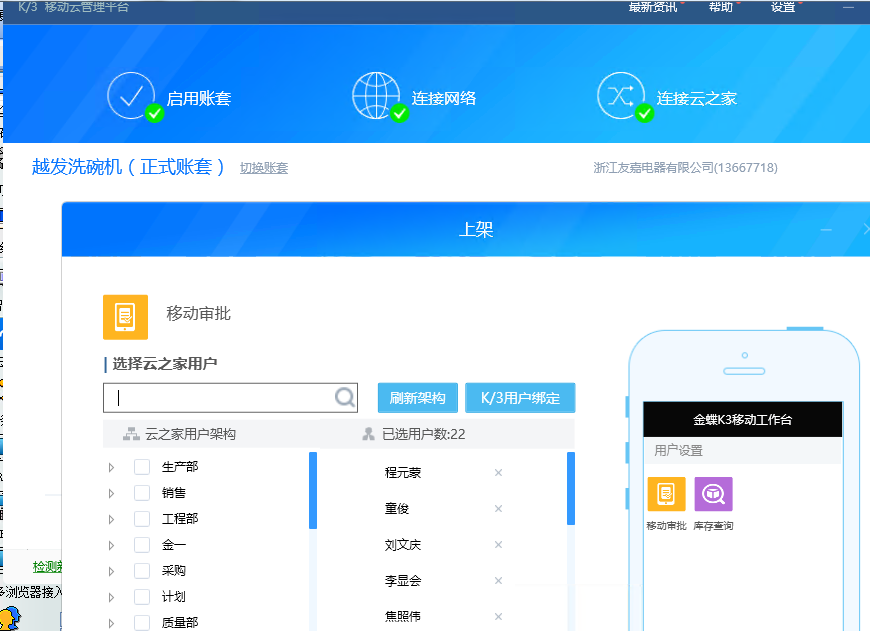Check the 采购 checkbox
Screen dimensions: 870x631
tap(142, 571)
